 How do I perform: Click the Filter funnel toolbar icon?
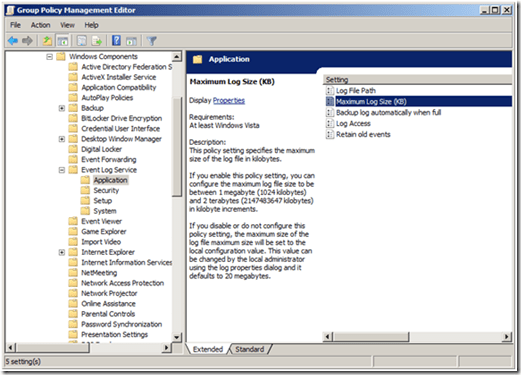pyautogui.click(x=152, y=41)
